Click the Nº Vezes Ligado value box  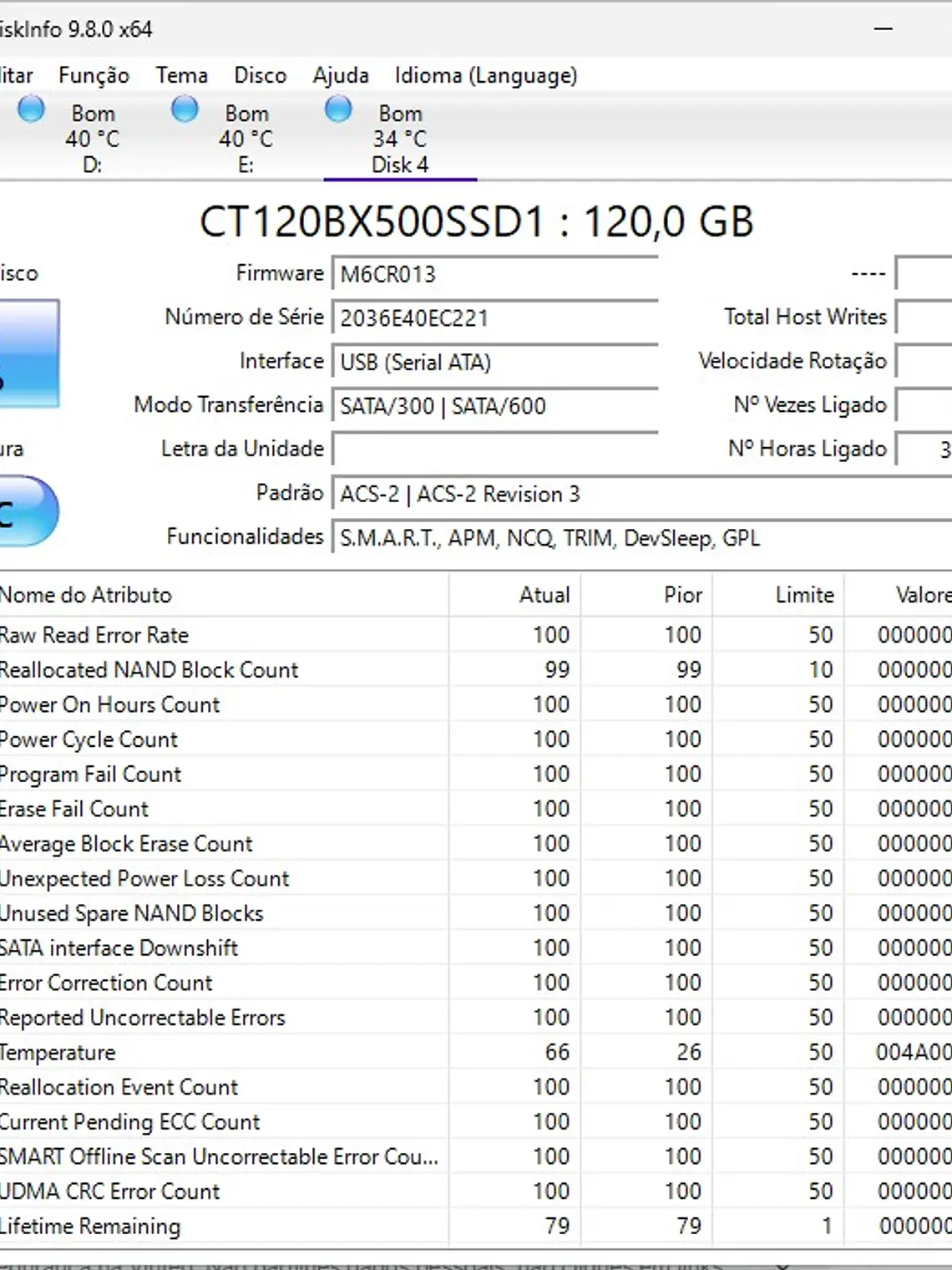click(x=924, y=405)
